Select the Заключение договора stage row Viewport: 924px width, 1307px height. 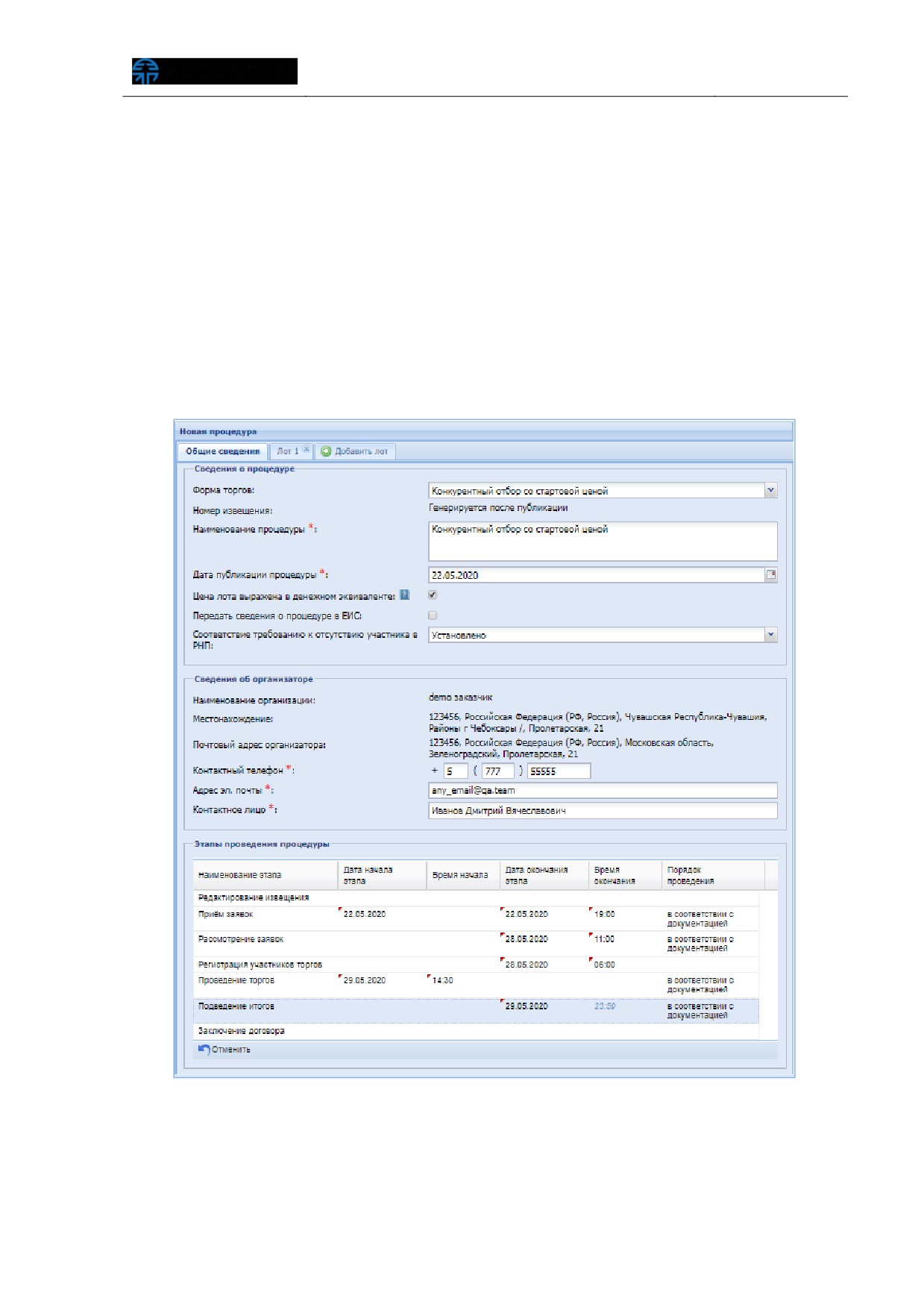pos(476,1031)
